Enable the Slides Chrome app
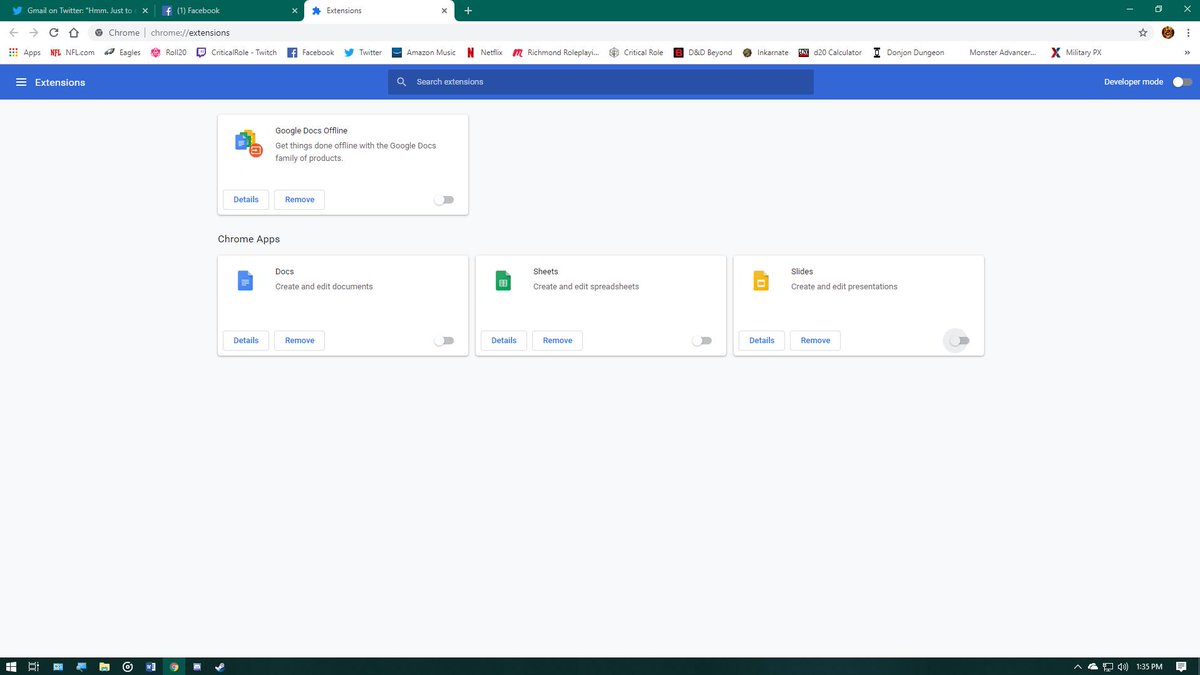The height and width of the screenshot is (675, 1200). (x=959, y=341)
